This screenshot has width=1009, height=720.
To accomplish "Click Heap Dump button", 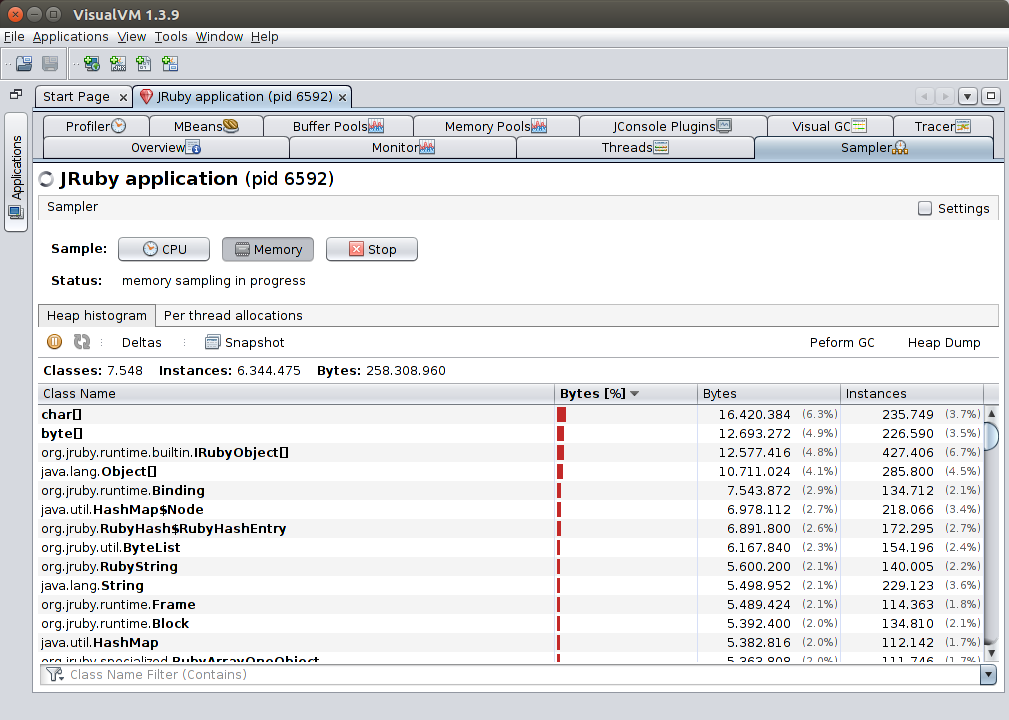I will [944, 342].
